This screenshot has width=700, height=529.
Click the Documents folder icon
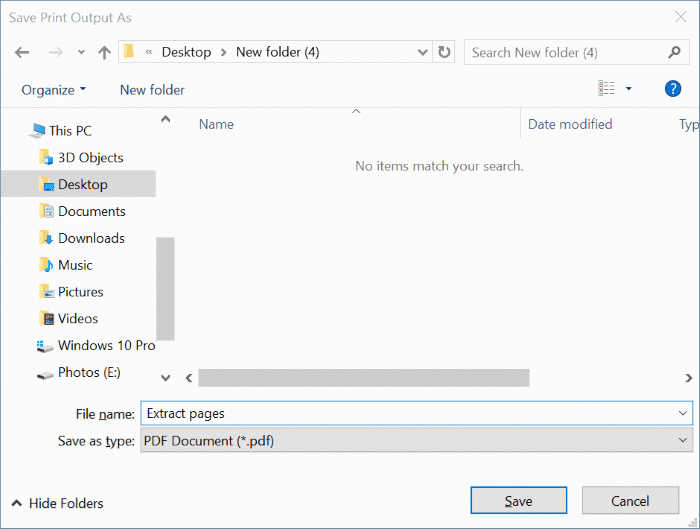[x=46, y=211]
